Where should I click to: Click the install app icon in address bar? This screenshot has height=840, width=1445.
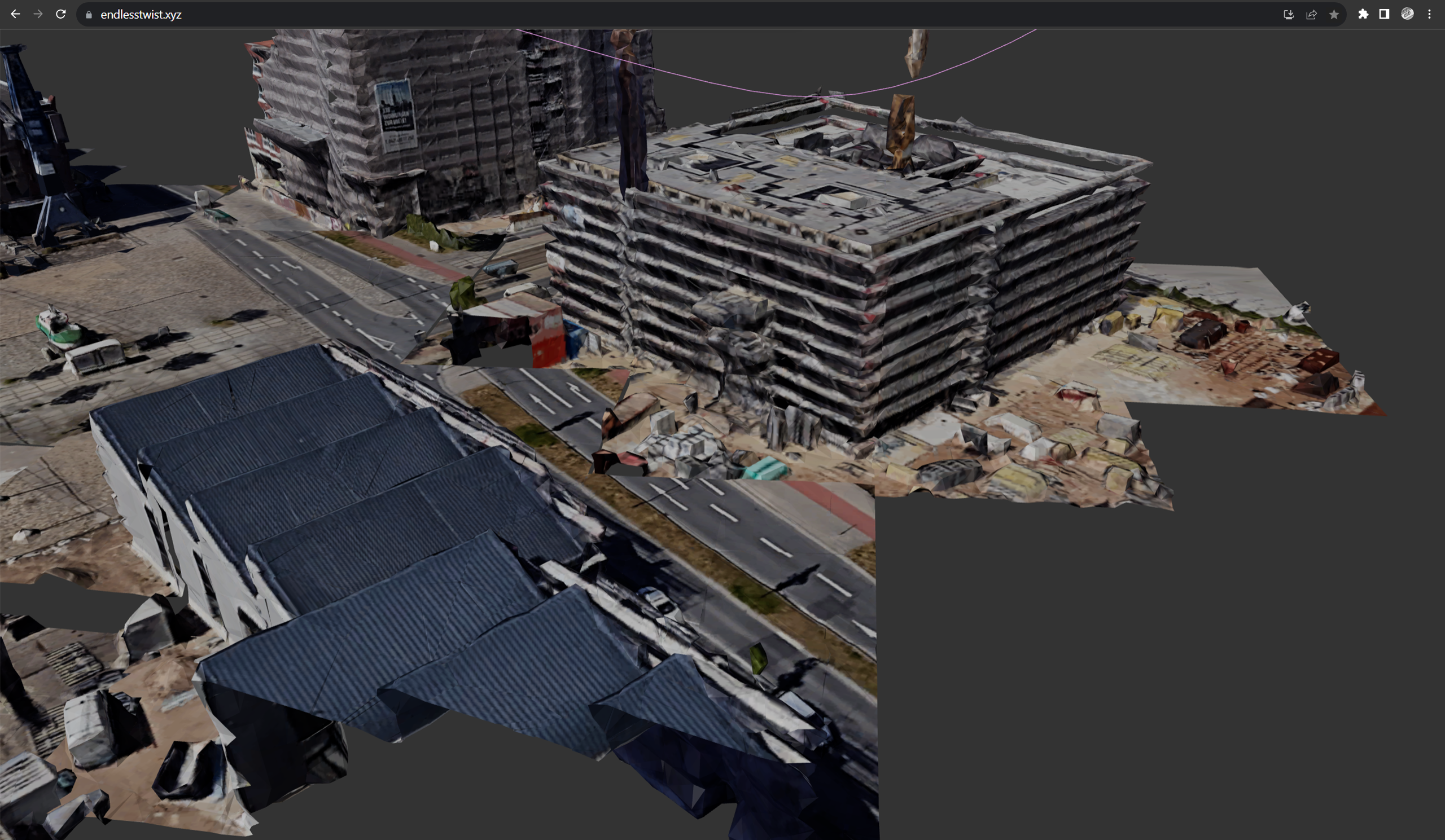[1289, 15]
